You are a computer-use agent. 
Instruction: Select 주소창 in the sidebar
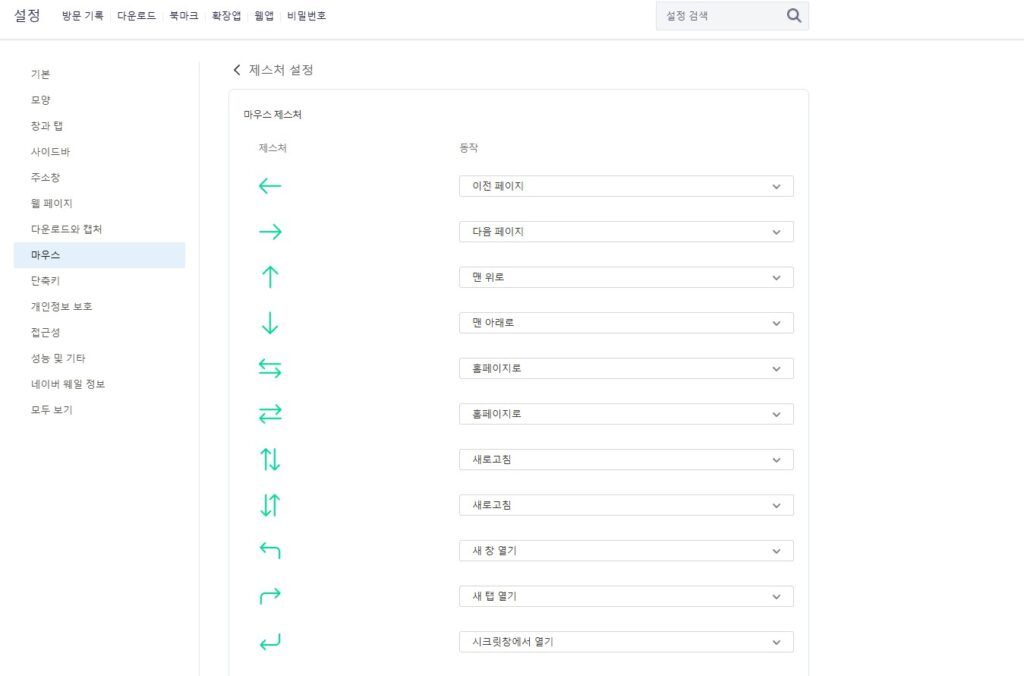(x=99, y=177)
